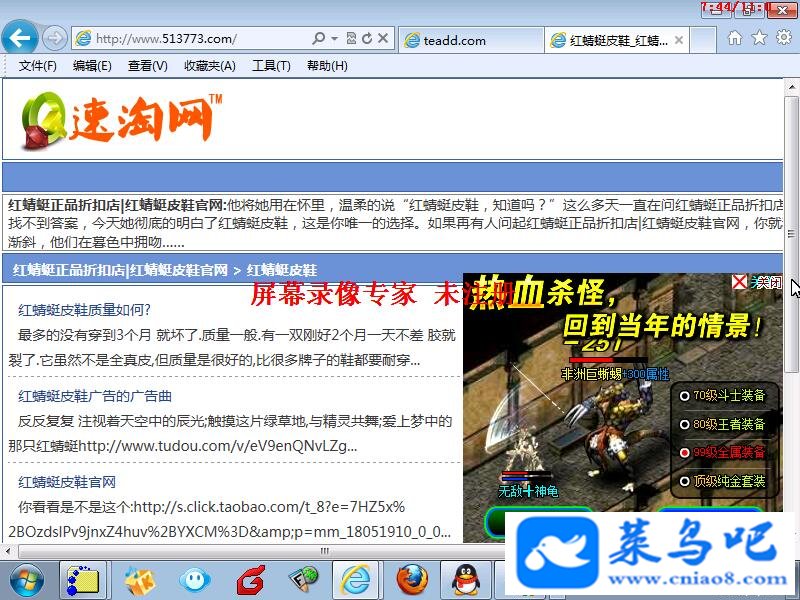Open the Tools gear icon
The image size is (800, 600).
tap(784, 38)
